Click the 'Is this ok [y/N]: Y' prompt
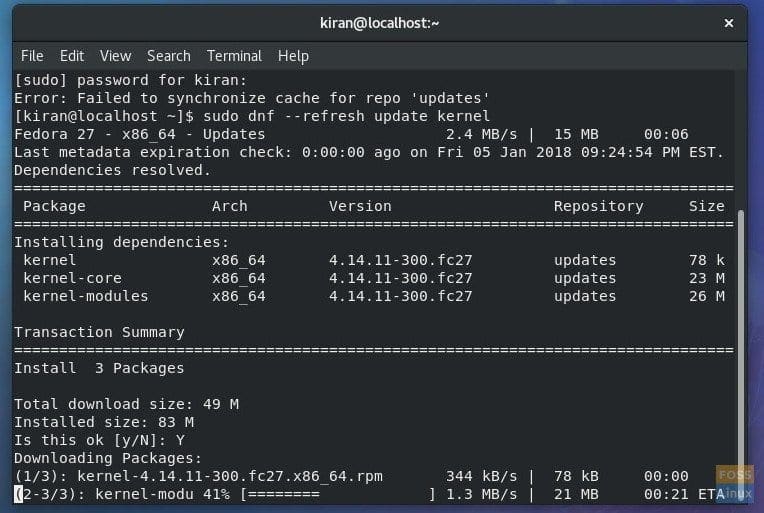 (x=99, y=440)
